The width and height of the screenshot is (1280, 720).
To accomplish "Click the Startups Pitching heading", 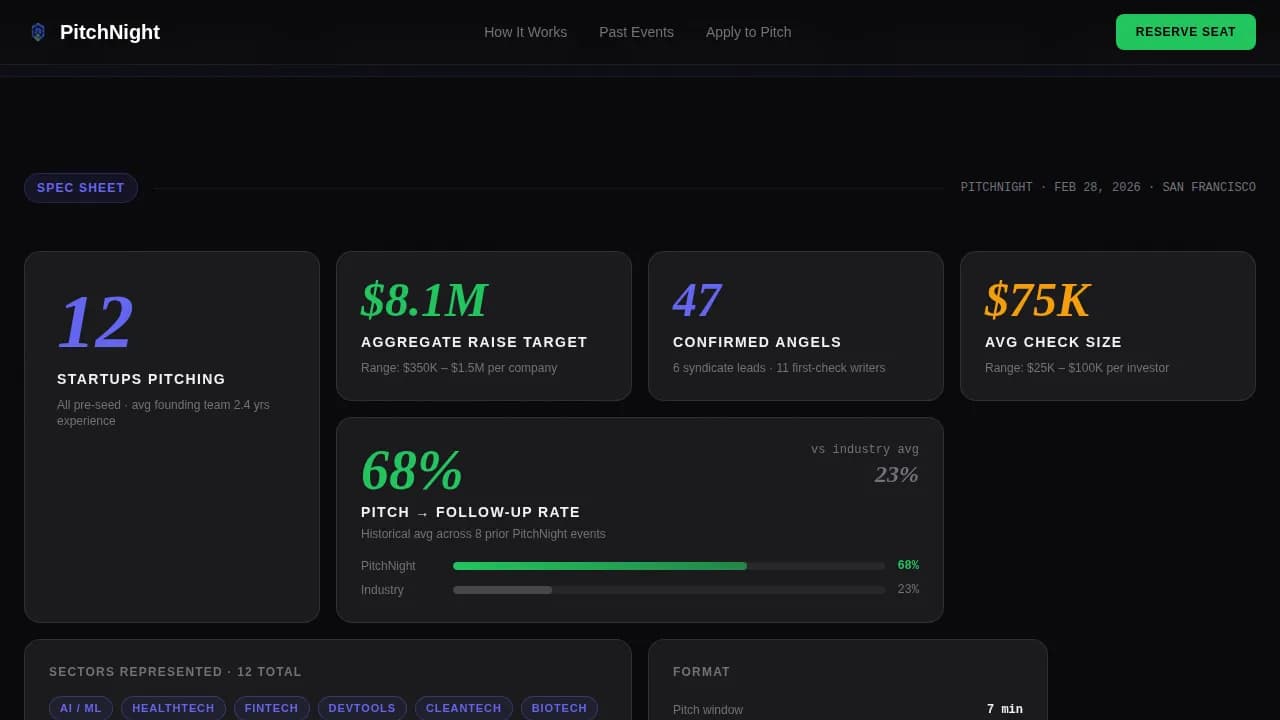I will pos(141,379).
